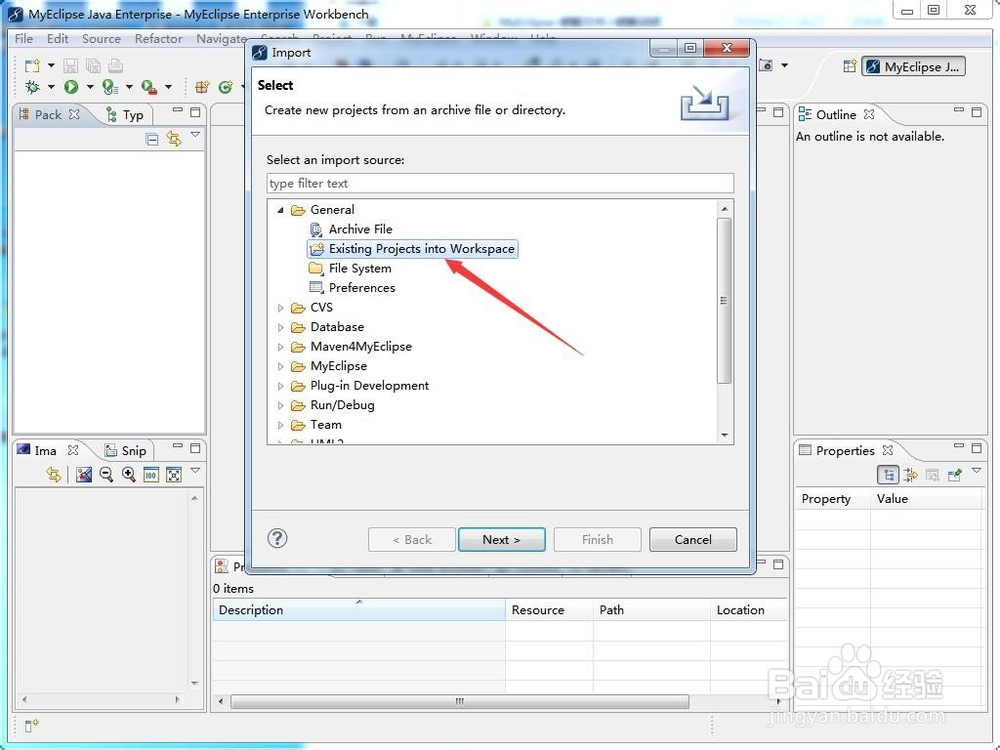The image size is (1000, 750).
Task: Click the Next > button
Action: pyautogui.click(x=501, y=540)
